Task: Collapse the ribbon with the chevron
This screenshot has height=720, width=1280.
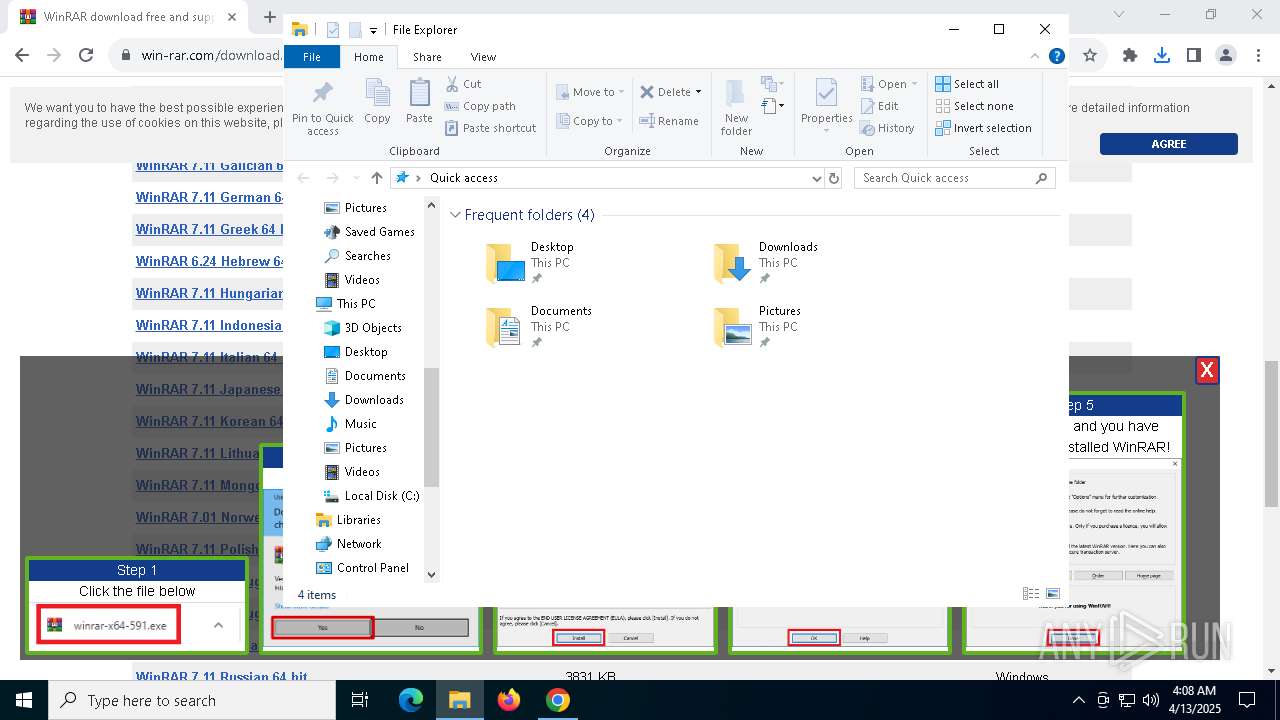Action: click(1035, 57)
